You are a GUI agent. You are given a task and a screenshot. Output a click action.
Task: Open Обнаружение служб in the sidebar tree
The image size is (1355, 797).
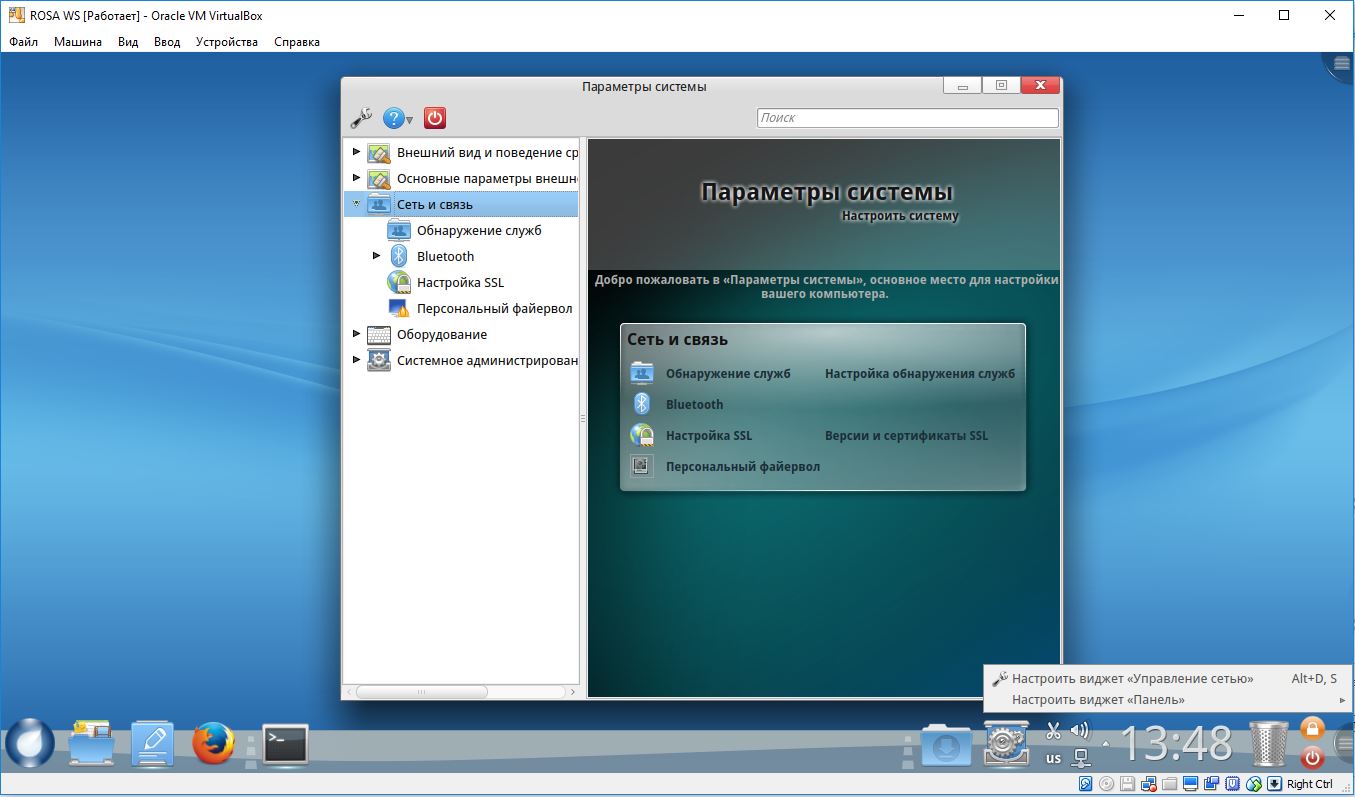pos(466,230)
